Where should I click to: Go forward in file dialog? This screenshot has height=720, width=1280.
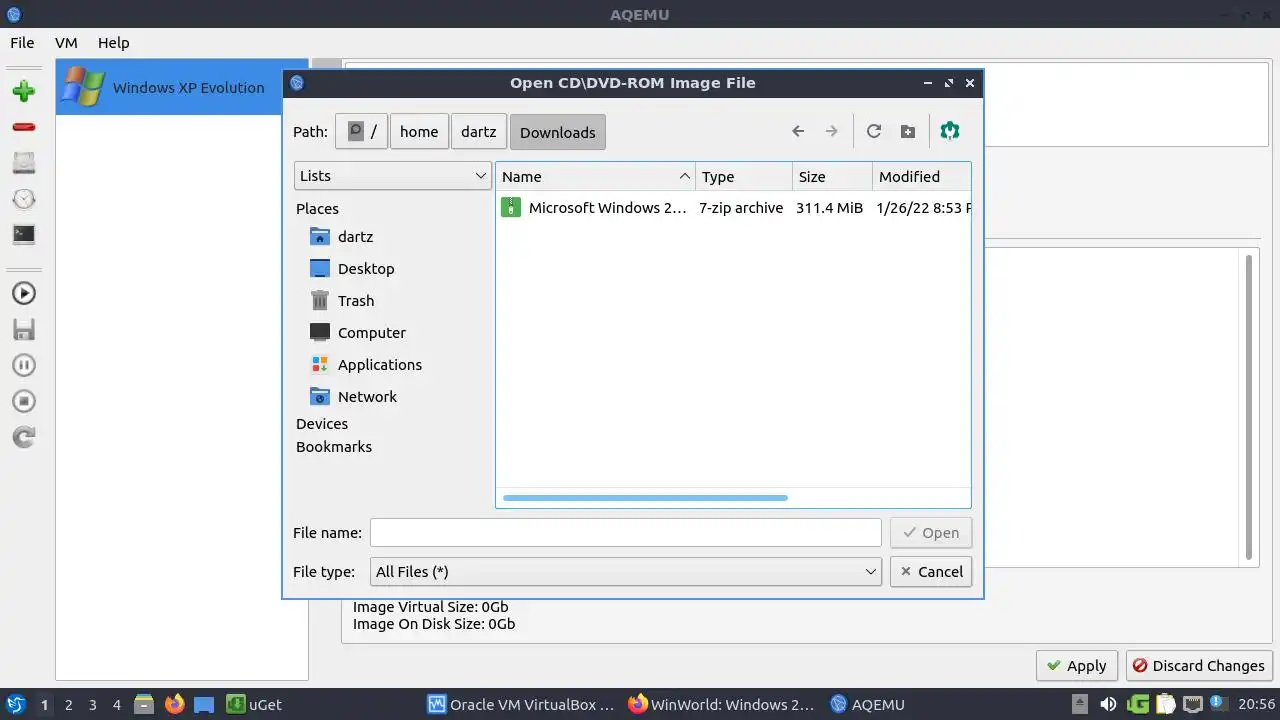831,131
